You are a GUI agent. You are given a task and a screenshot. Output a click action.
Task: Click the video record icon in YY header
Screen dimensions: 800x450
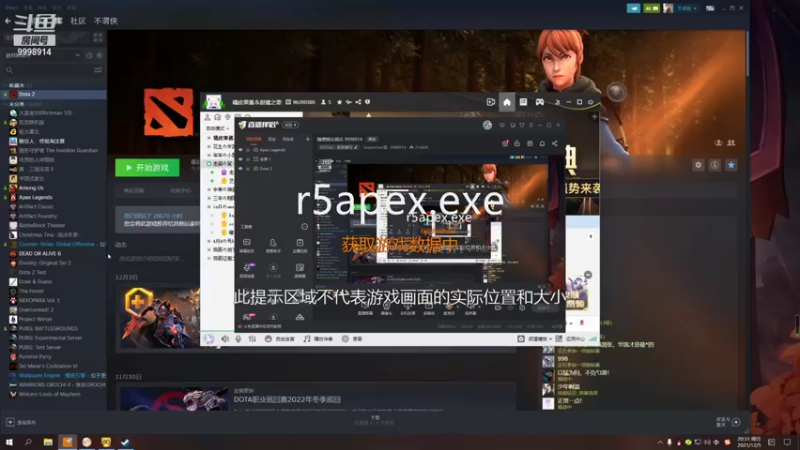(x=491, y=102)
